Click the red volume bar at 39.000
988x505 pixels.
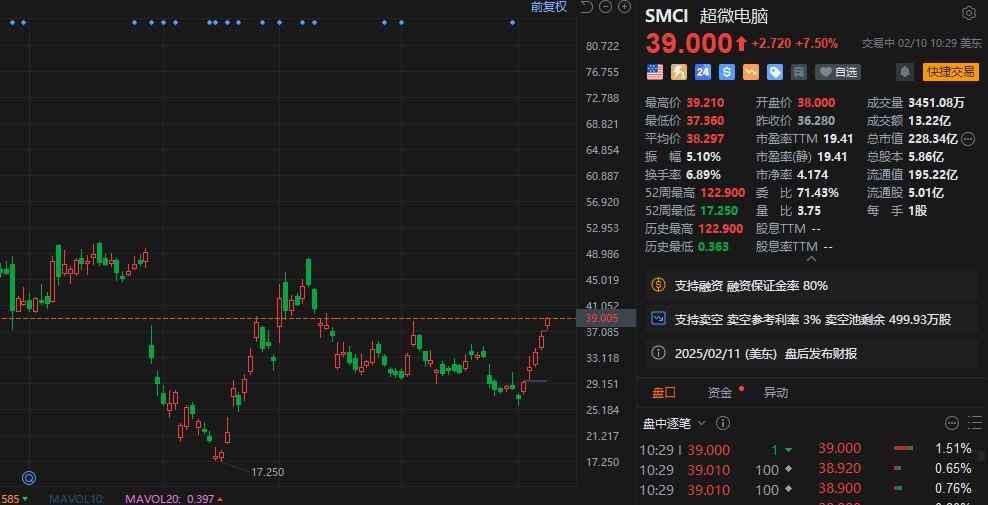(904, 448)
